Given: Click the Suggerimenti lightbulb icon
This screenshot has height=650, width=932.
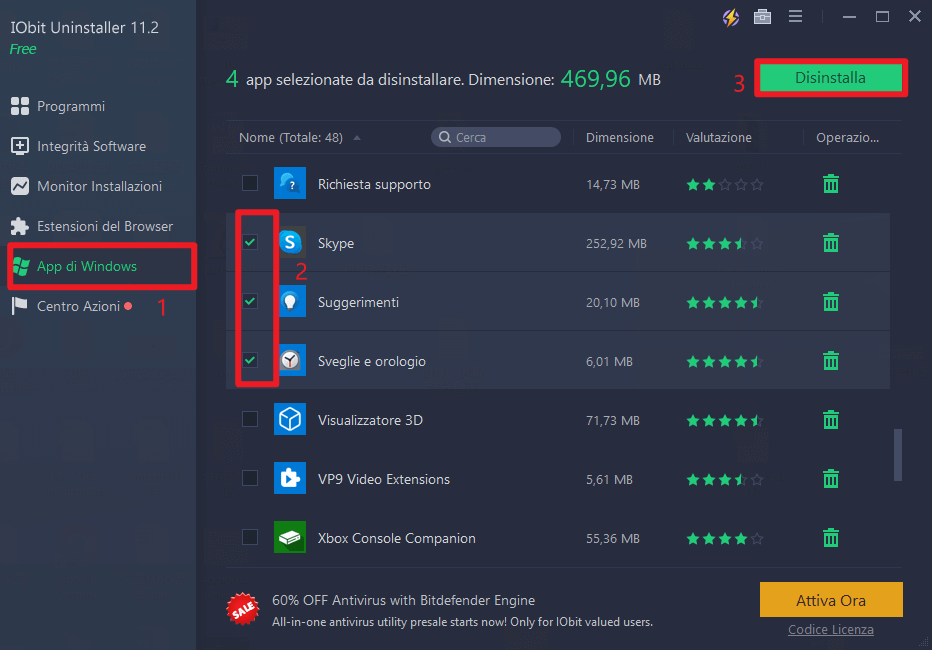Looking at the screenshot, I should 290,301.
